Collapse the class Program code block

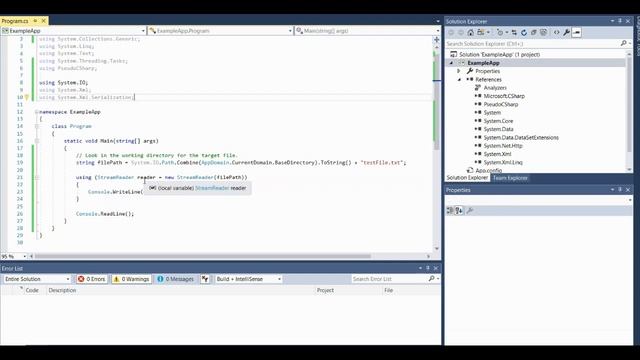tap(36, 127)
